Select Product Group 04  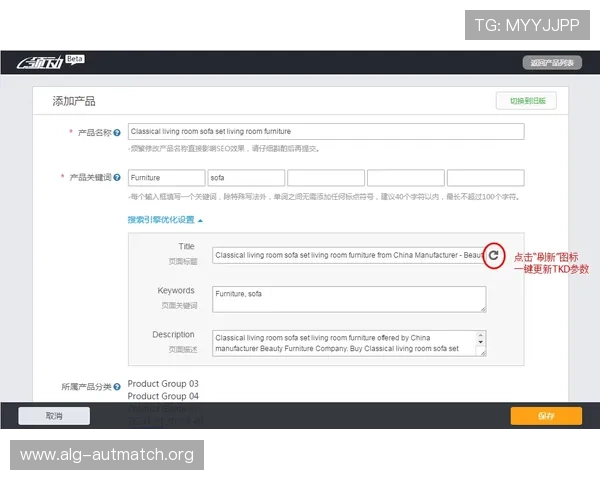pos(163,396)
